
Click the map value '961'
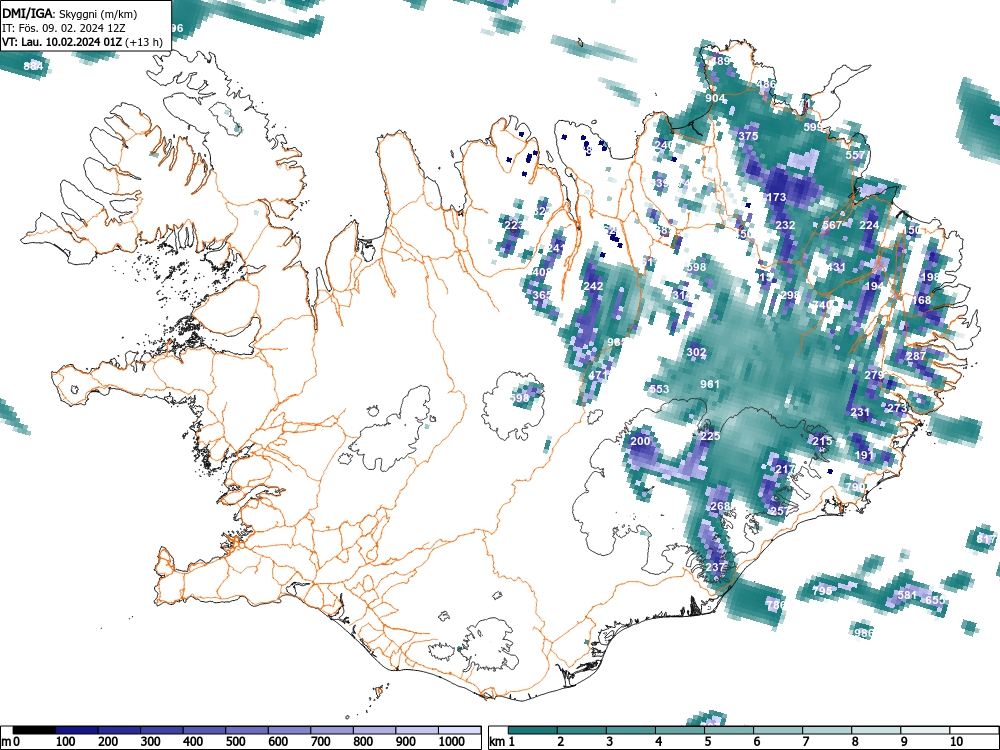pos(710,384)
